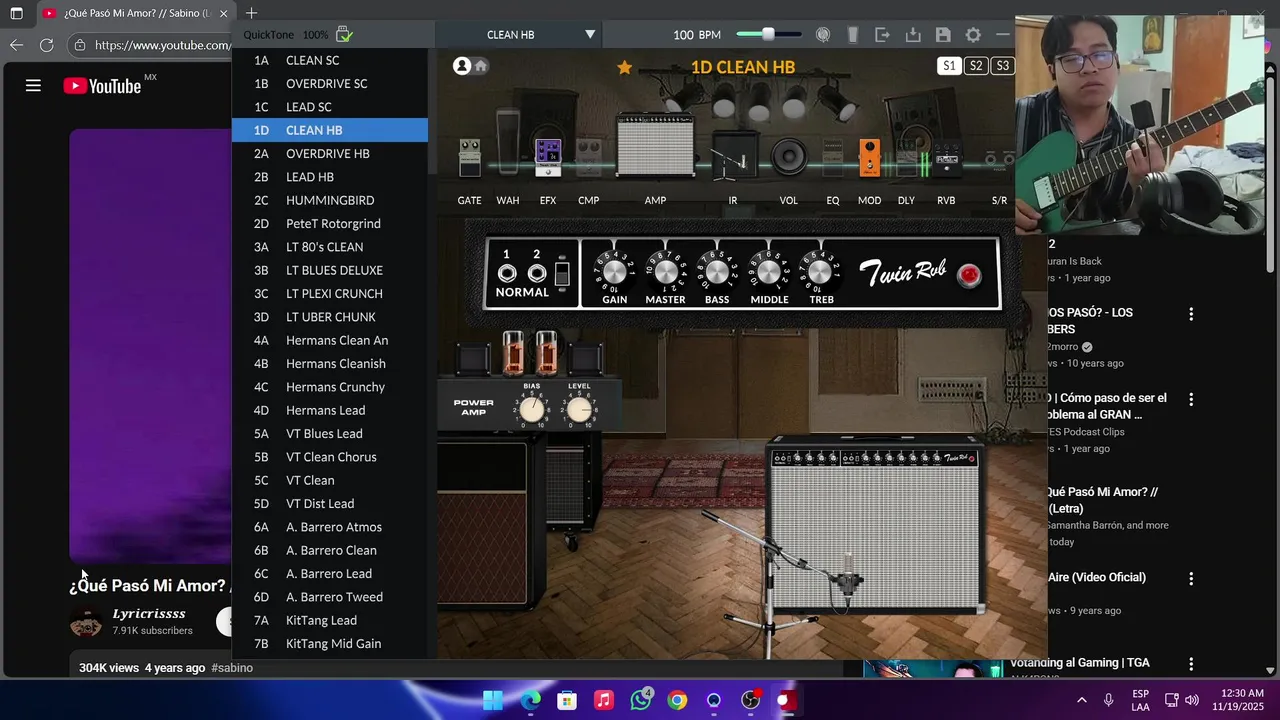Select the CMP compressor pedal
The width and height of the screenshot is (1280, 720).
(x=589, y=158)
